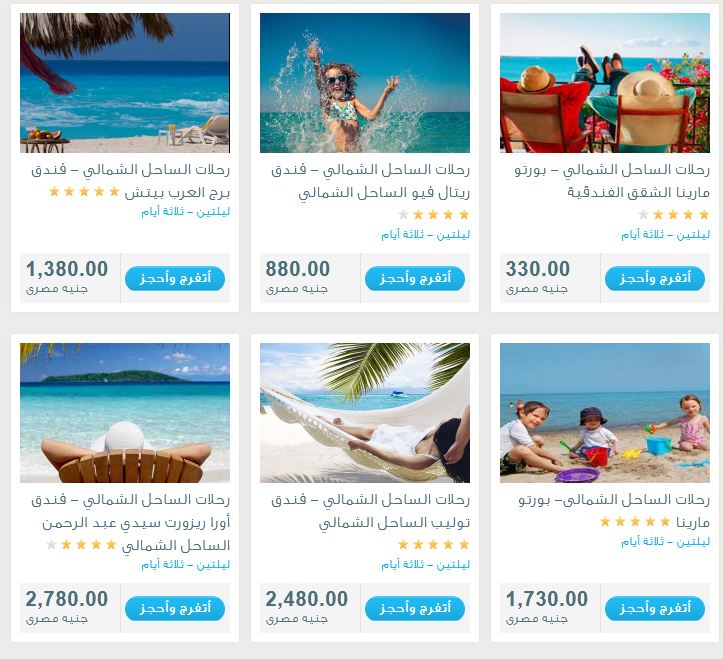Click the book button for the 1,380.00 trip
Image resolution: width=723 pixels, height=659 pixels.
(x=175, y=279)
